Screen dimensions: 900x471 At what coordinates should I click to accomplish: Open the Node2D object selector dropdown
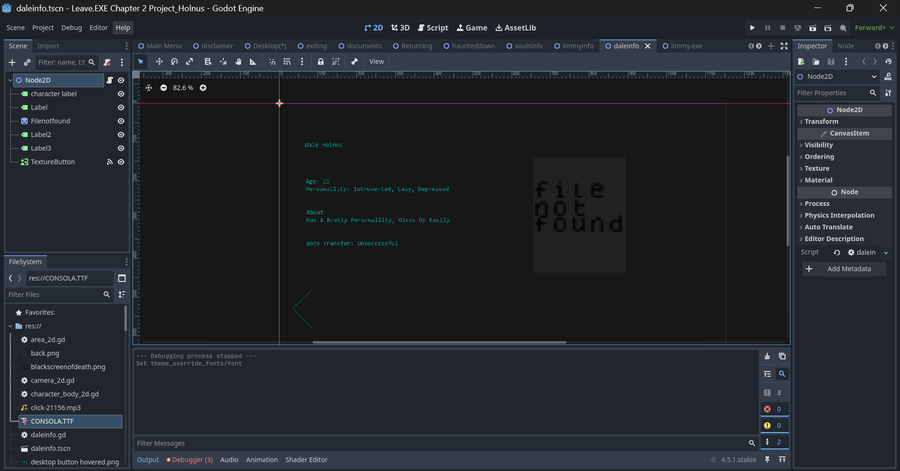pos(838,76)
